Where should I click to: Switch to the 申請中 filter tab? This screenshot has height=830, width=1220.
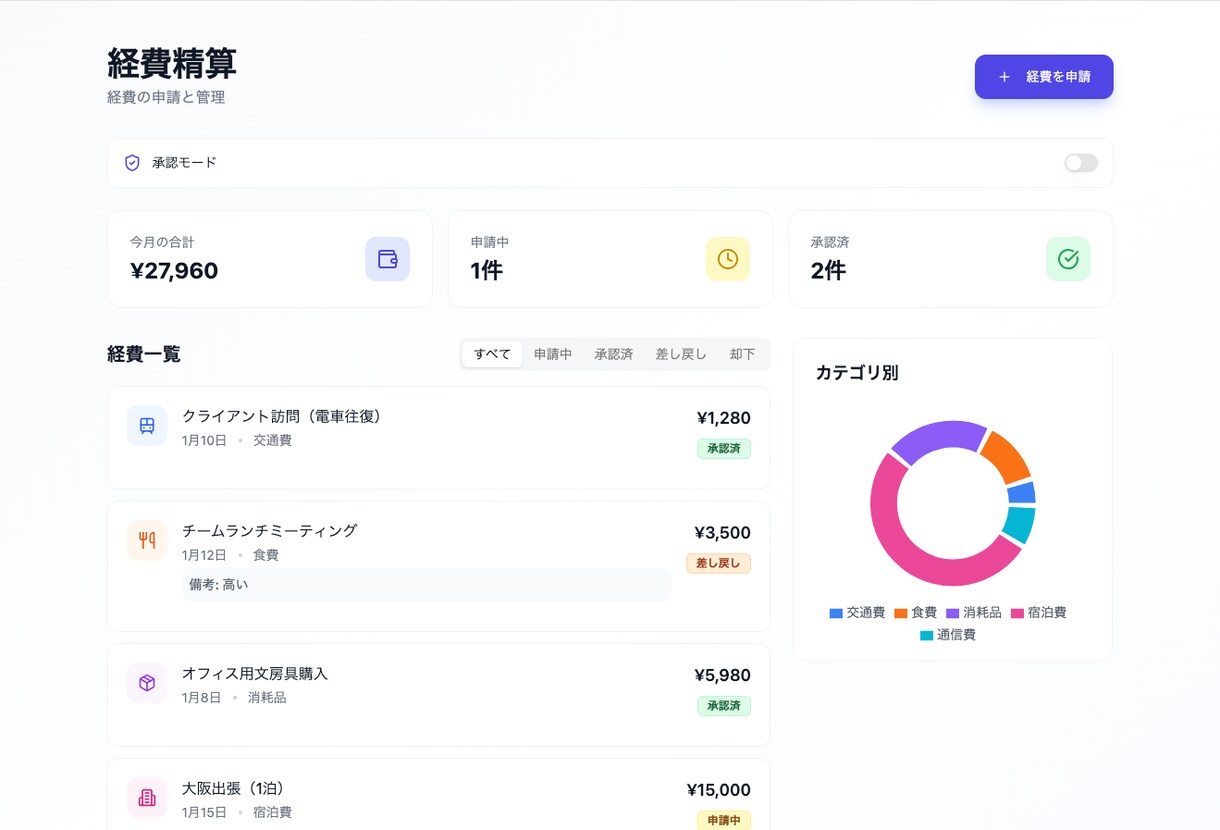(x=553, y=354)
